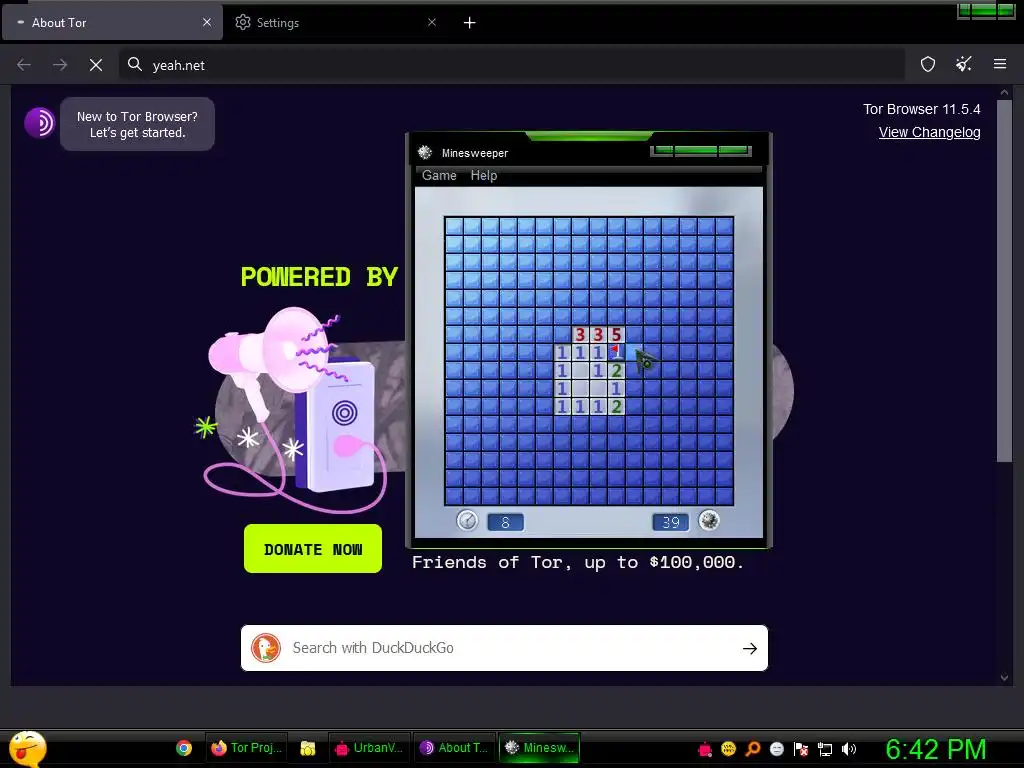The width and height of the screenshot is (1024, 768).
Task: Click the Minesweeper clock timer icon
Action: coord(467,520)
